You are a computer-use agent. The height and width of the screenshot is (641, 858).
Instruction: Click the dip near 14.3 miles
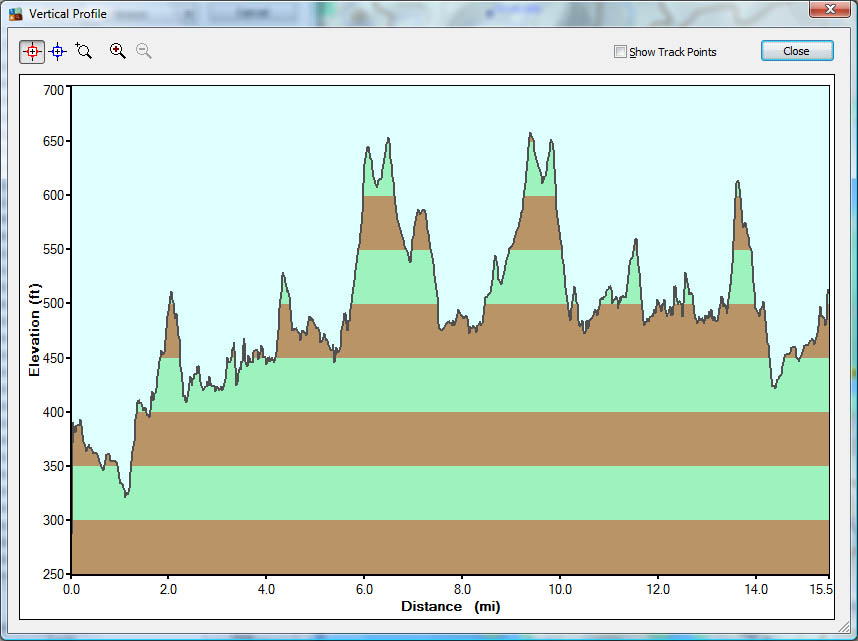tap(774, 386)
